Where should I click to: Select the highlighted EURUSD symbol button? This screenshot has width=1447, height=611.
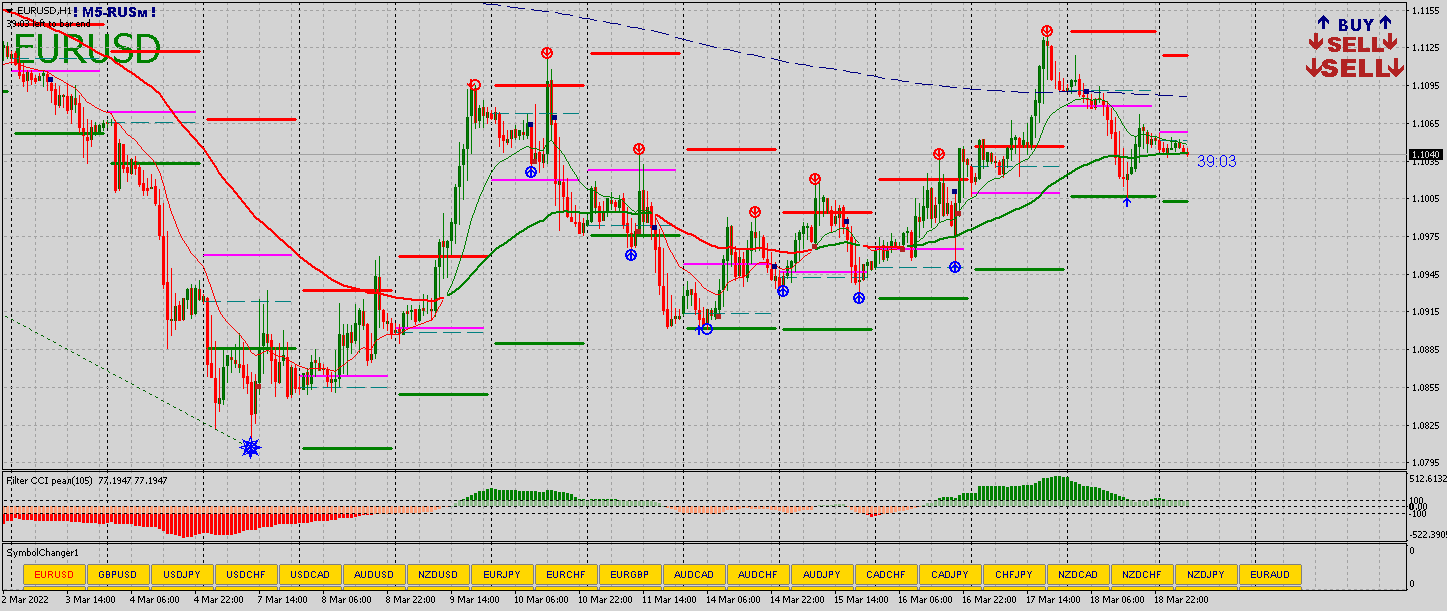pos(54,574)
